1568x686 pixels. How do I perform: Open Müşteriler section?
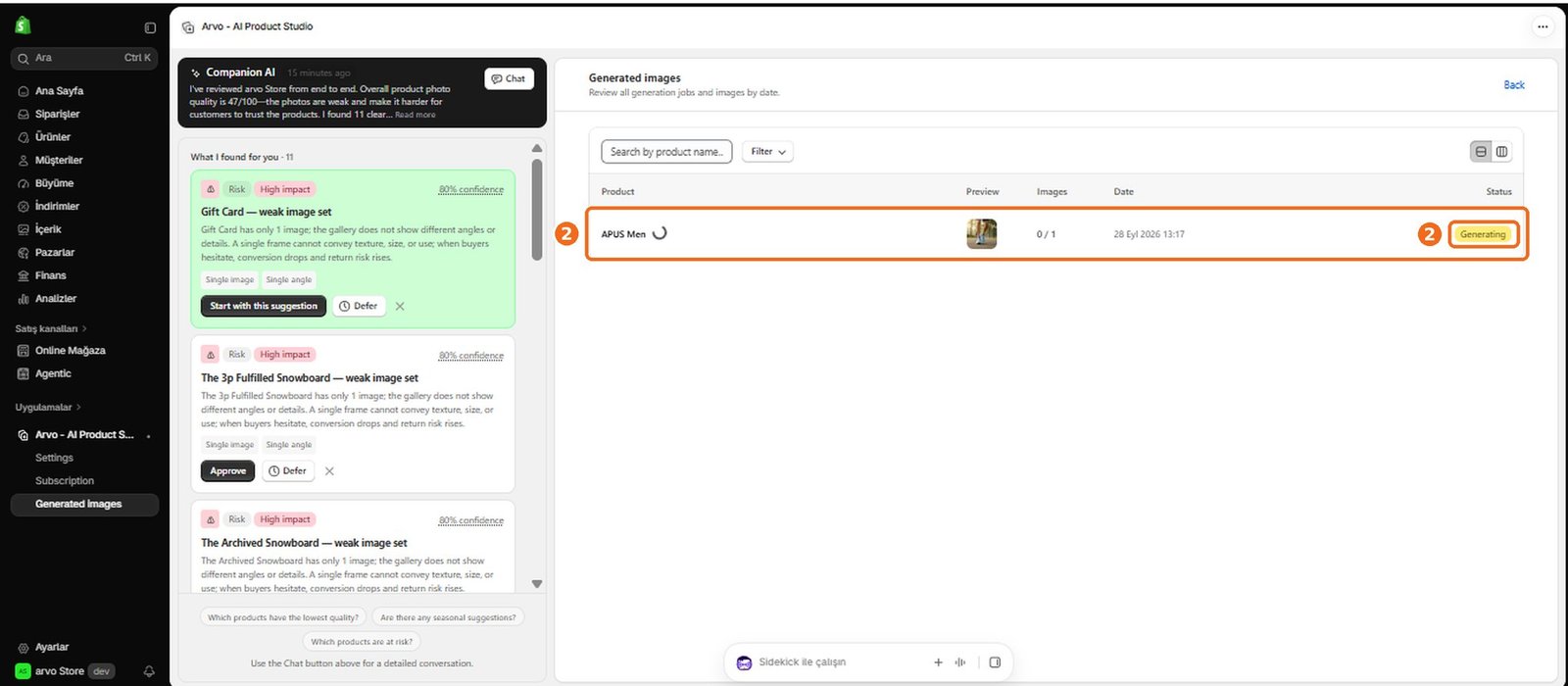click(x=59, y=160)
